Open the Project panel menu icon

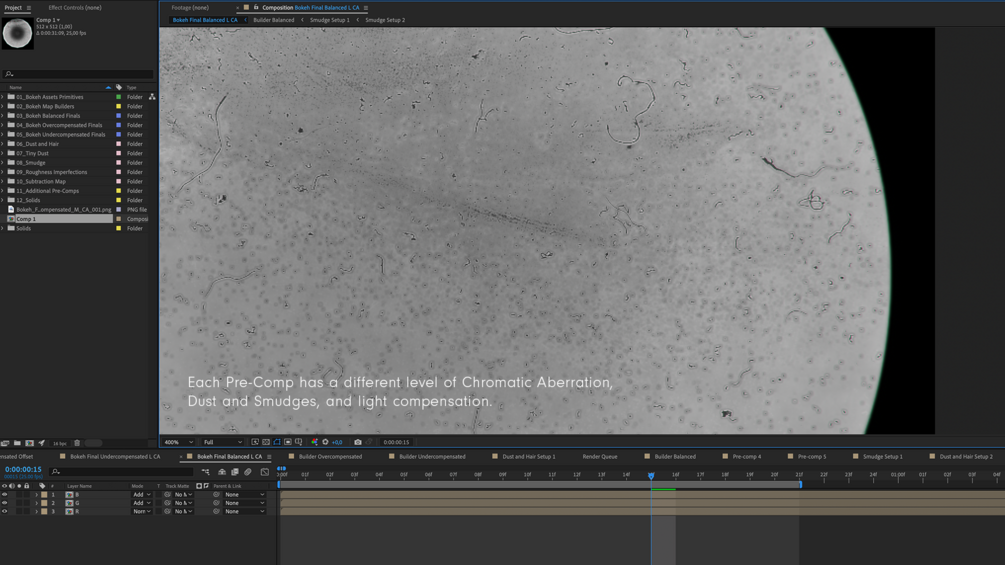pos(29,8)
